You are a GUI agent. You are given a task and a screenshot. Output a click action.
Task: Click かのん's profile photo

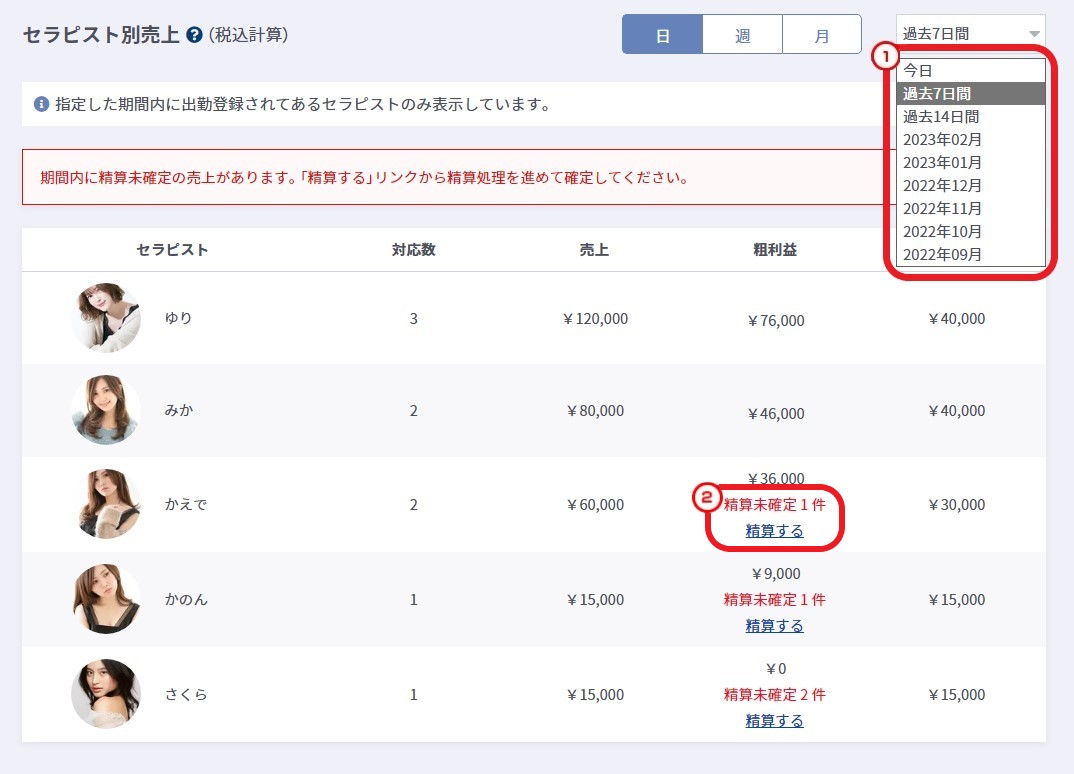coord(106,599)
